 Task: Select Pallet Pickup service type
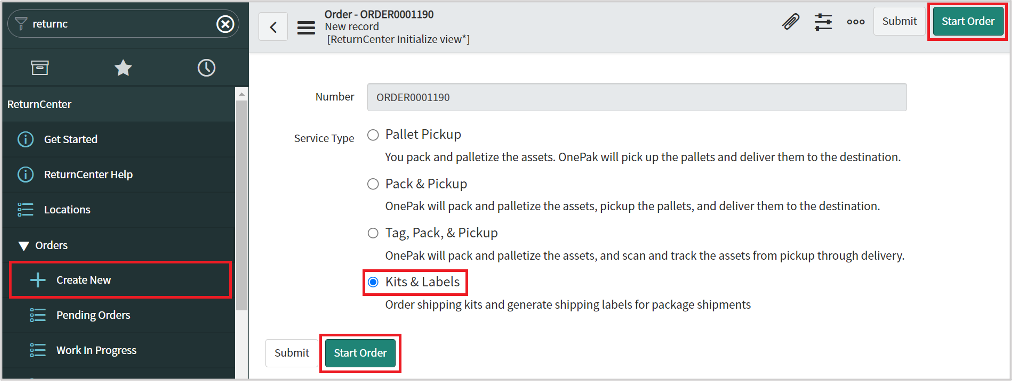[x=372, y=136]
